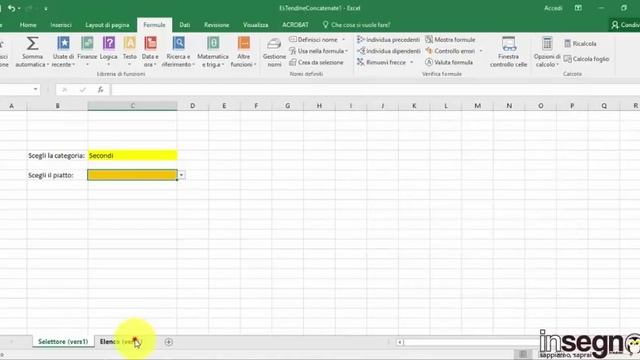Expand Controllo errori dropdown arrow

481,51
